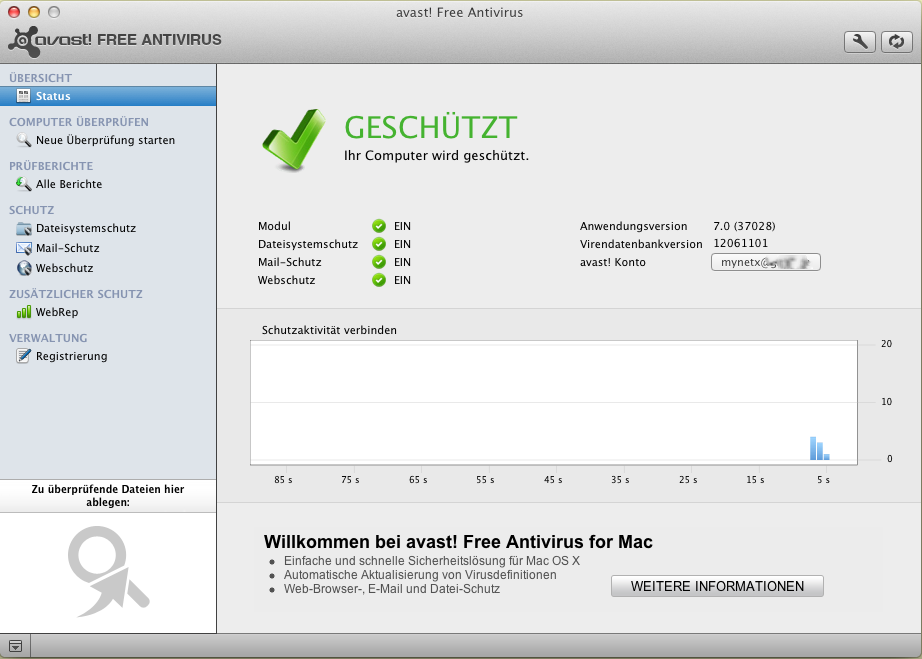This screenshot has width=922, height=659.
Task: Click the Anwendungsversion 7.0 (37028) value
Action: click(744, 226)
